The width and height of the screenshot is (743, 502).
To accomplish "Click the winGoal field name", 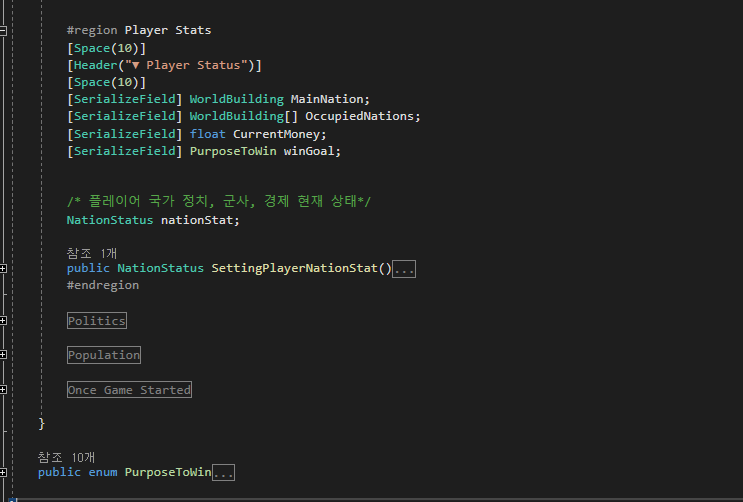I will point(308,151).
